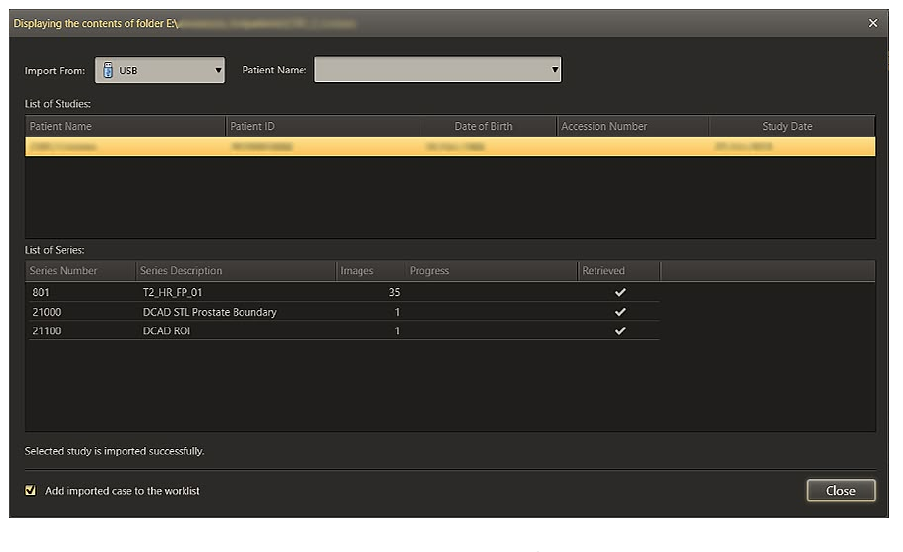This screenshot has width=903, height=552.
Task: Select the T2_HR_FP_01 series description
Action: tap(172, 292)
